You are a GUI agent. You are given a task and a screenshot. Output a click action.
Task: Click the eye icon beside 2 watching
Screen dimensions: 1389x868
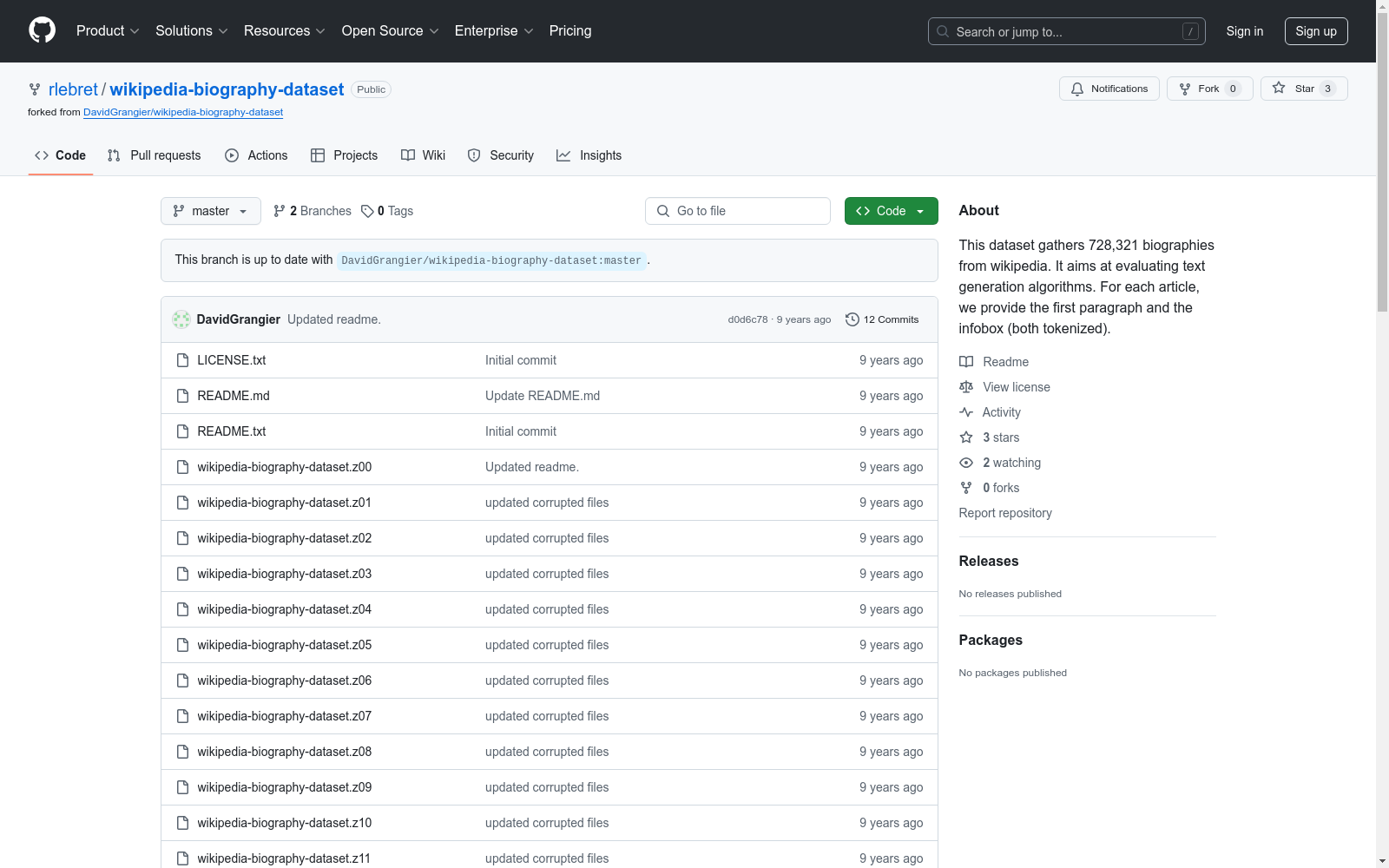[966, 463]
